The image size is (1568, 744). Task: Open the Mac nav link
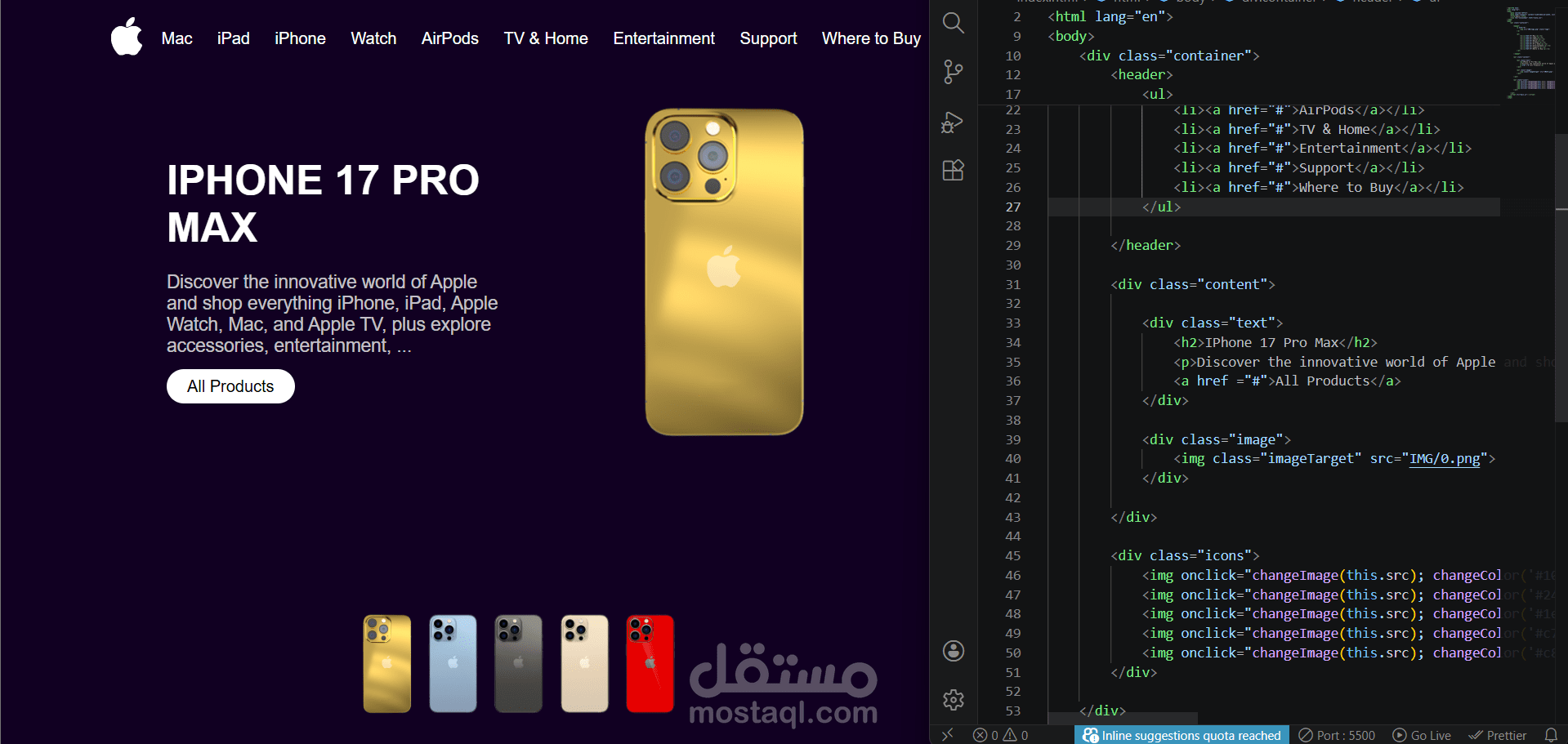click(x=176, y=38)
